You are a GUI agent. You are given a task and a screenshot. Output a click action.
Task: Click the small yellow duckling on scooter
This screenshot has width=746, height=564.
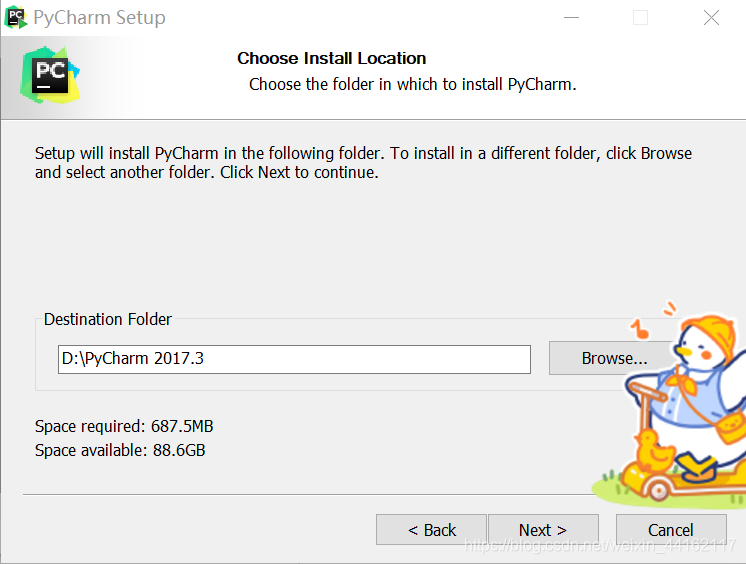coord(654,450)
